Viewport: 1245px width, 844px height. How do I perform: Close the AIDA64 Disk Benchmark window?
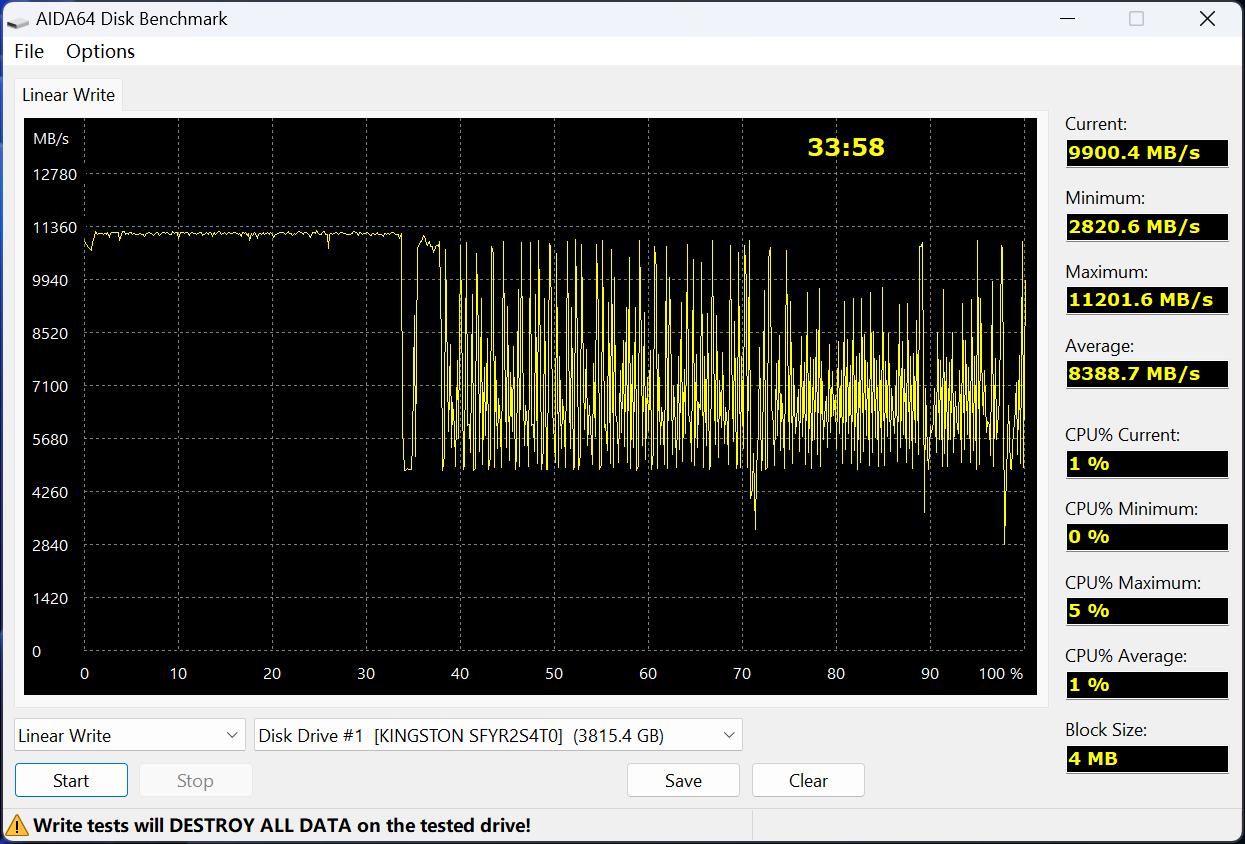click(x=1207, y=19)
